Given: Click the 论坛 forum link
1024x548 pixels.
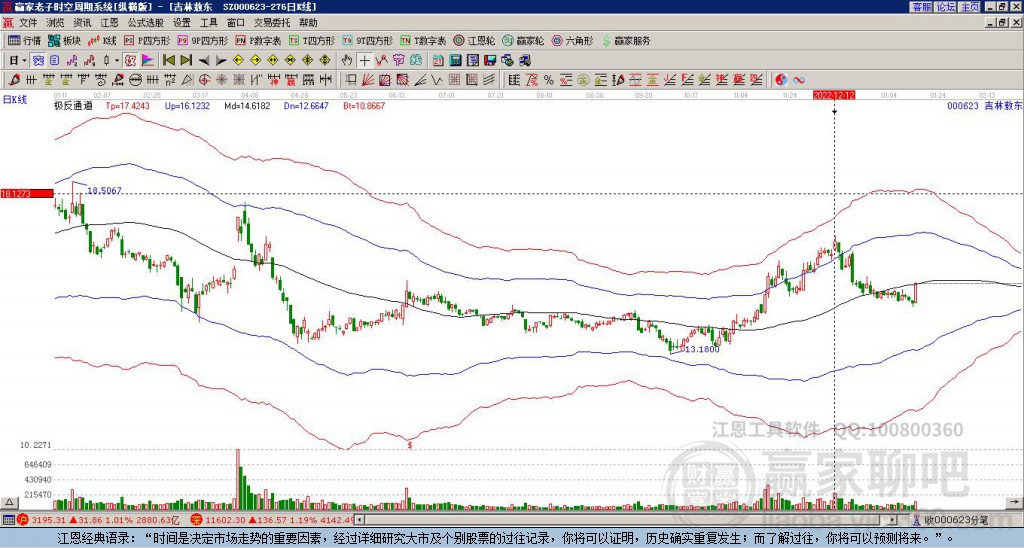Looking at the screenshot, I should (x=945, y=6).
